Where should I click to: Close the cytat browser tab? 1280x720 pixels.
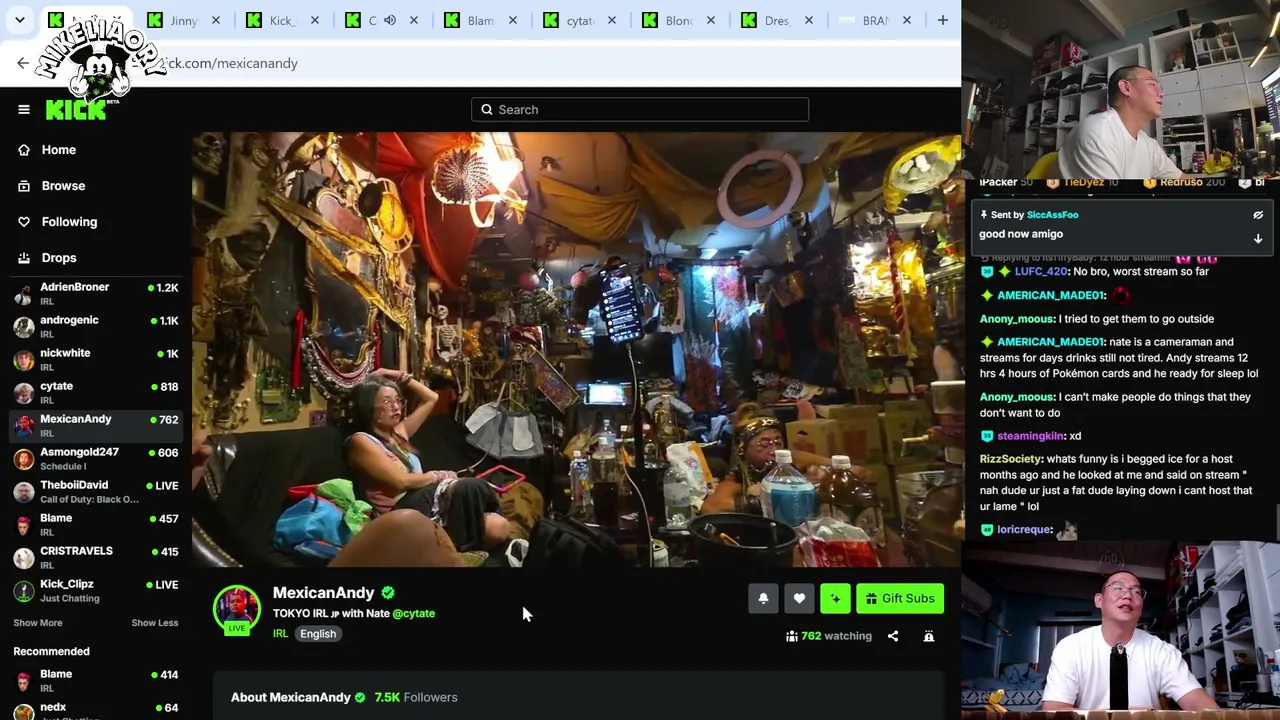click(x=612, y=20)
